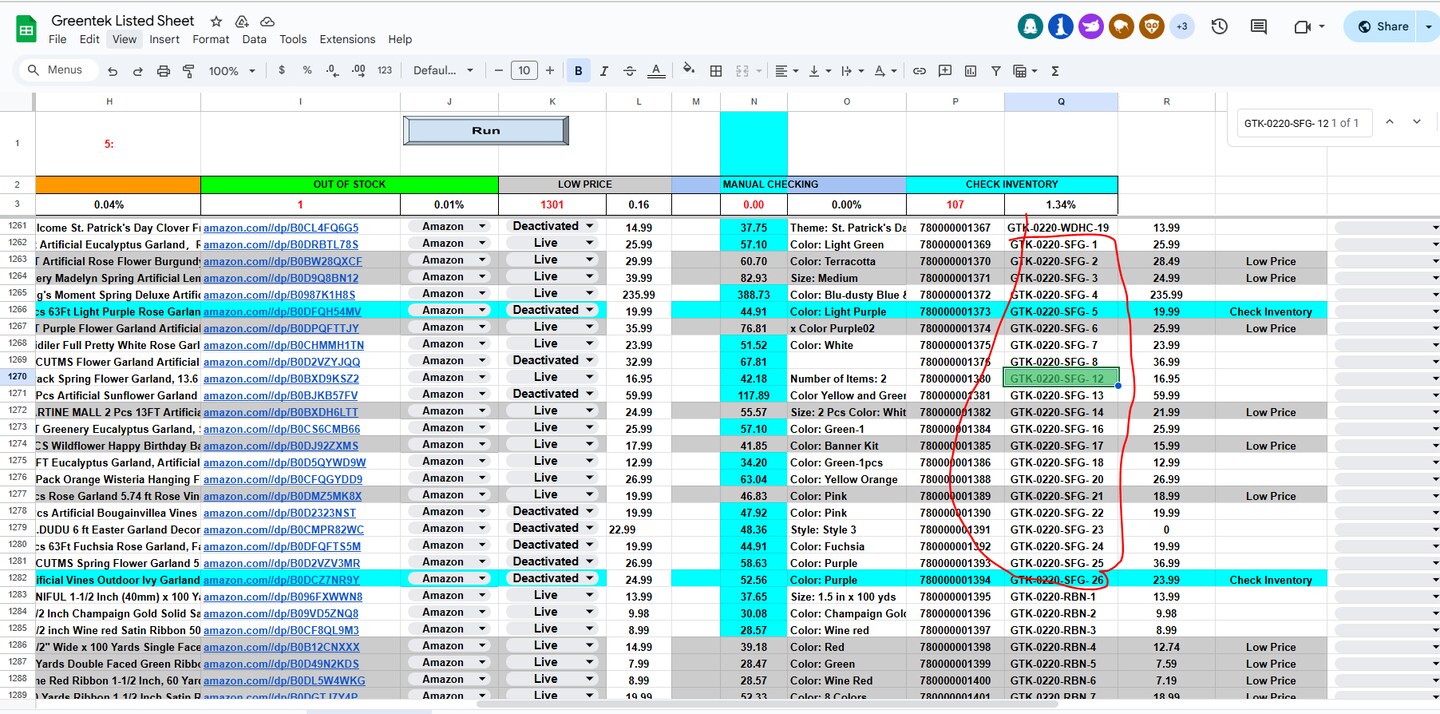This screenshot has height=714, width=1440.
Task: Open the Extensions menu
Action: 347,39
